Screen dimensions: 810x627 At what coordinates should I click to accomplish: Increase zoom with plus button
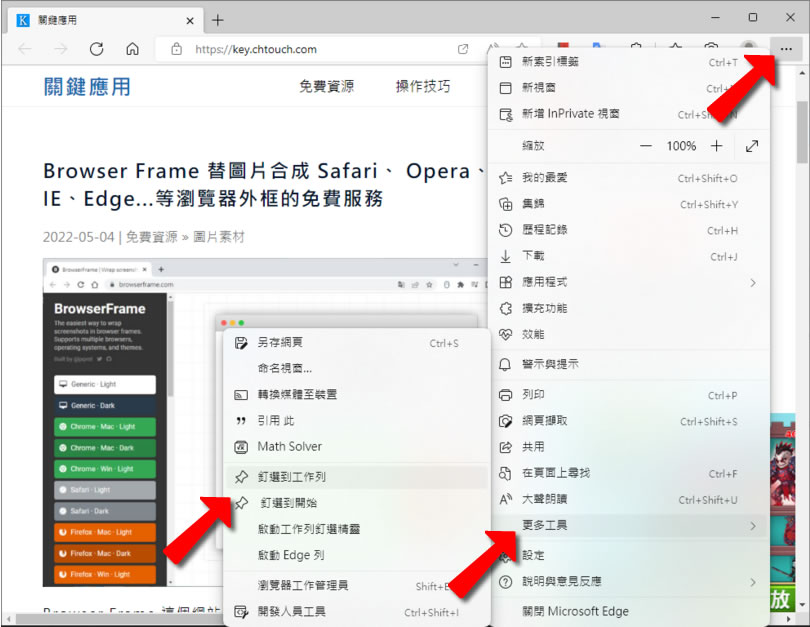716,146
